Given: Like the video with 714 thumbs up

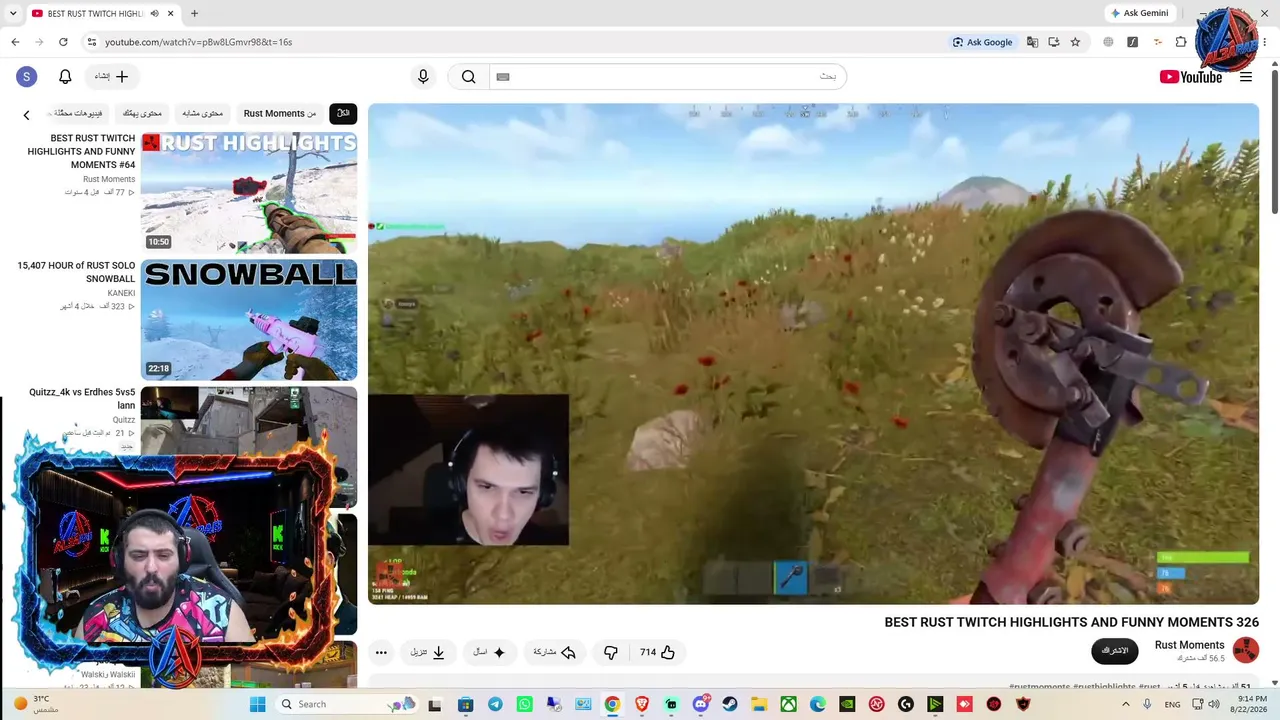Looking at the screenshot, I should point(658,652).
